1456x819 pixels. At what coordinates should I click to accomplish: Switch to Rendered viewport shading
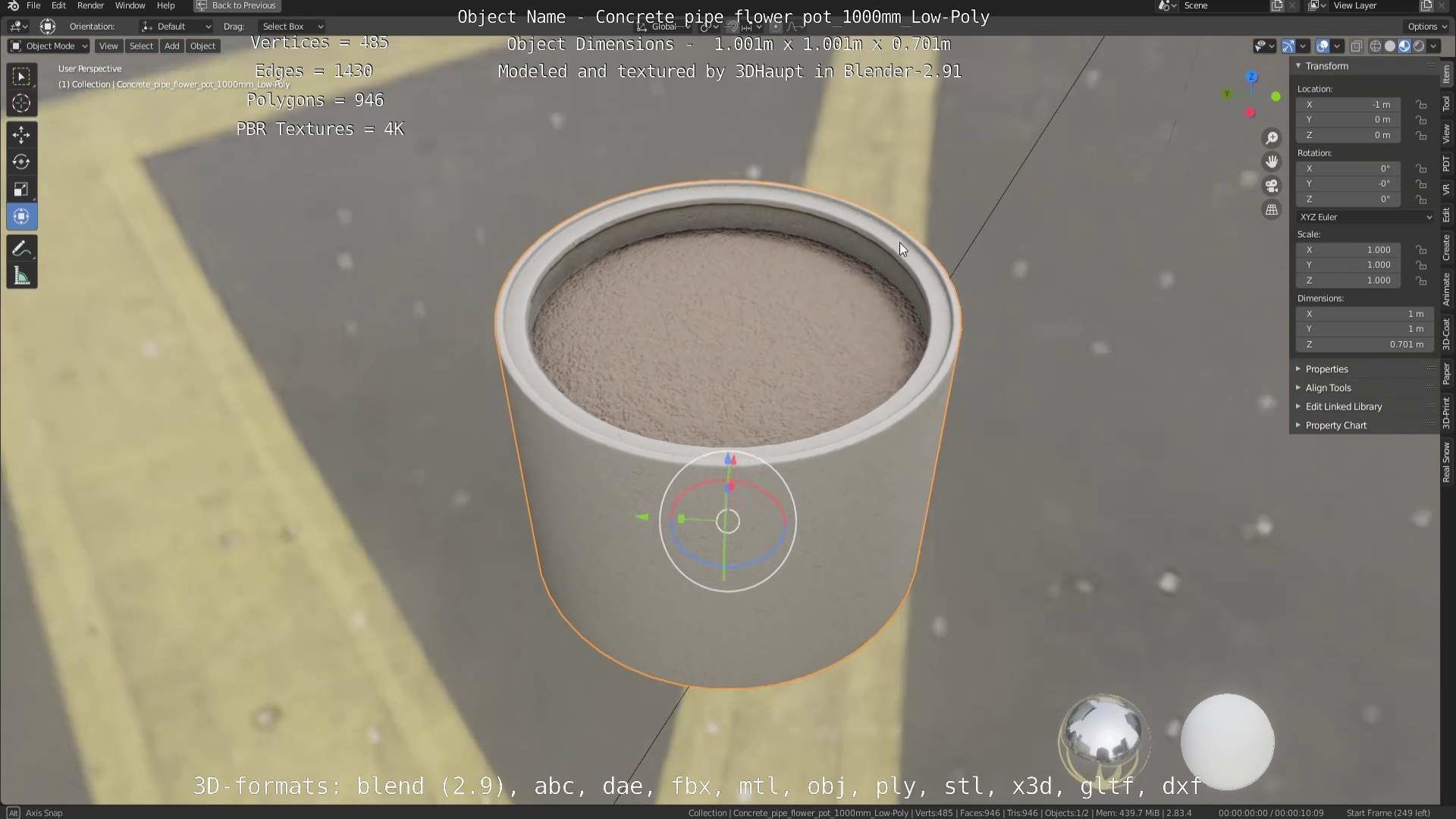tap(1419, 46)
